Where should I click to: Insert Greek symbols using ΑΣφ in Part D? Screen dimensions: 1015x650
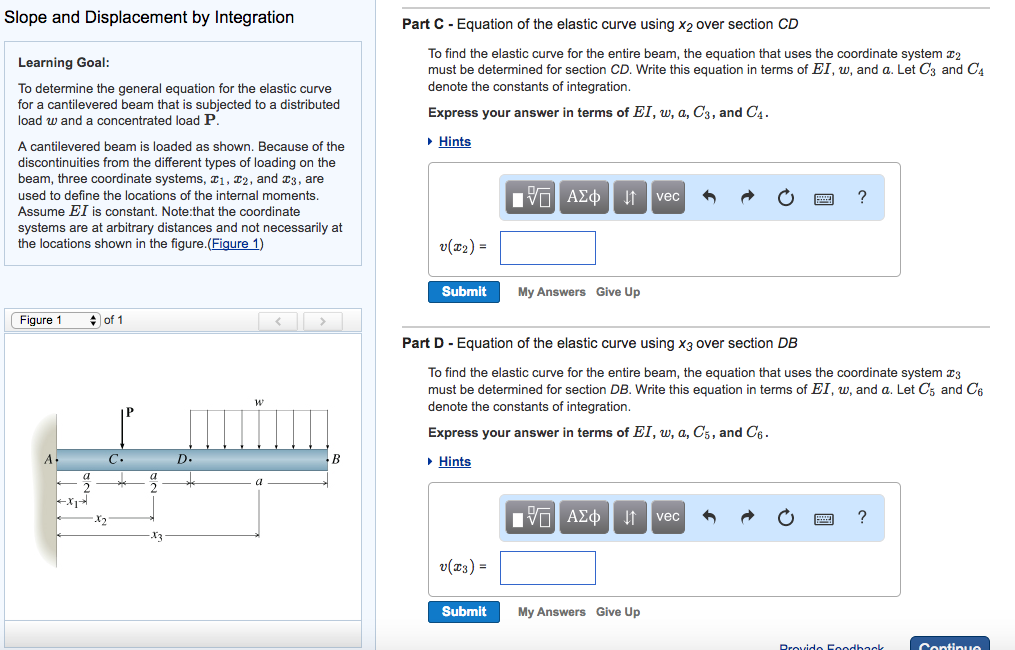(583, 517)
